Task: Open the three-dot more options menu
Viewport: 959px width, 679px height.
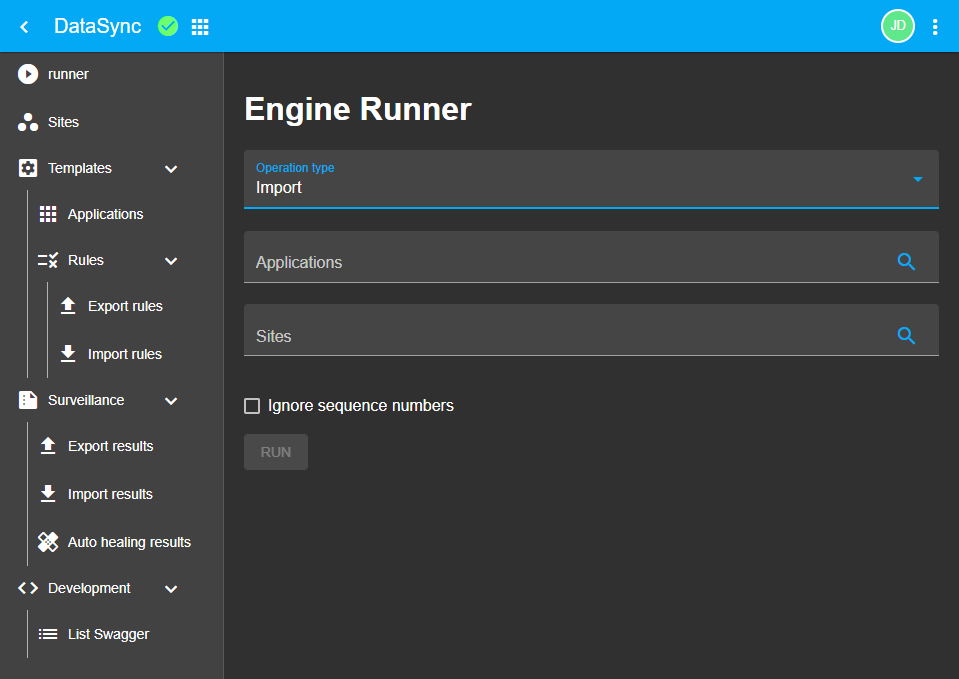Action: point(935,27)
